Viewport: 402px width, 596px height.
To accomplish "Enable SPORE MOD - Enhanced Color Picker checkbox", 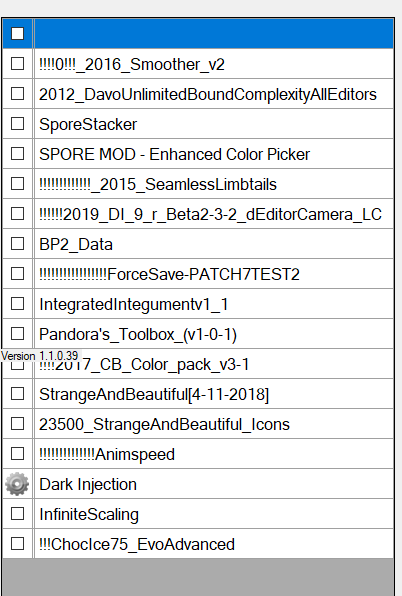I will click(17, 154).
